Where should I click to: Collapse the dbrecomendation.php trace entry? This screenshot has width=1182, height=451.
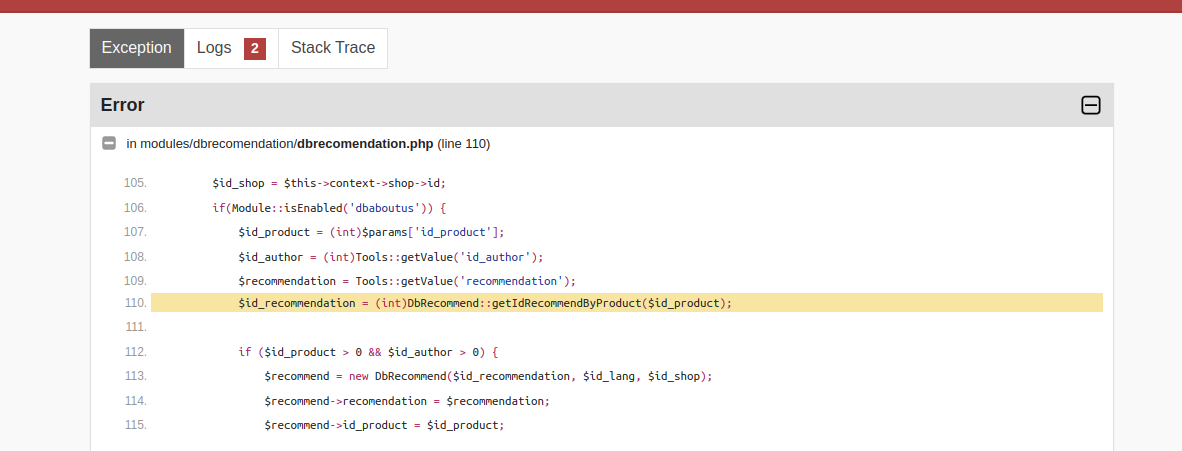[109, 144]
